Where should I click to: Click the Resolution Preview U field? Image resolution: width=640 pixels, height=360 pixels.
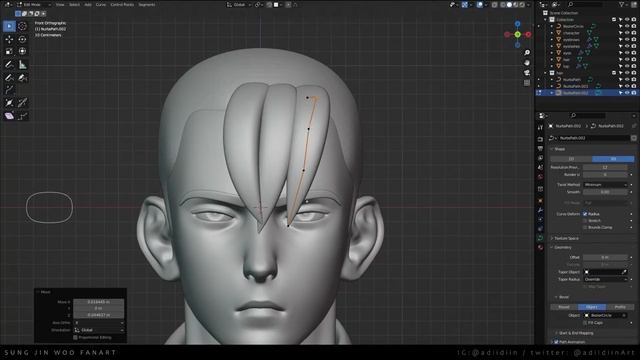[605, 167]
